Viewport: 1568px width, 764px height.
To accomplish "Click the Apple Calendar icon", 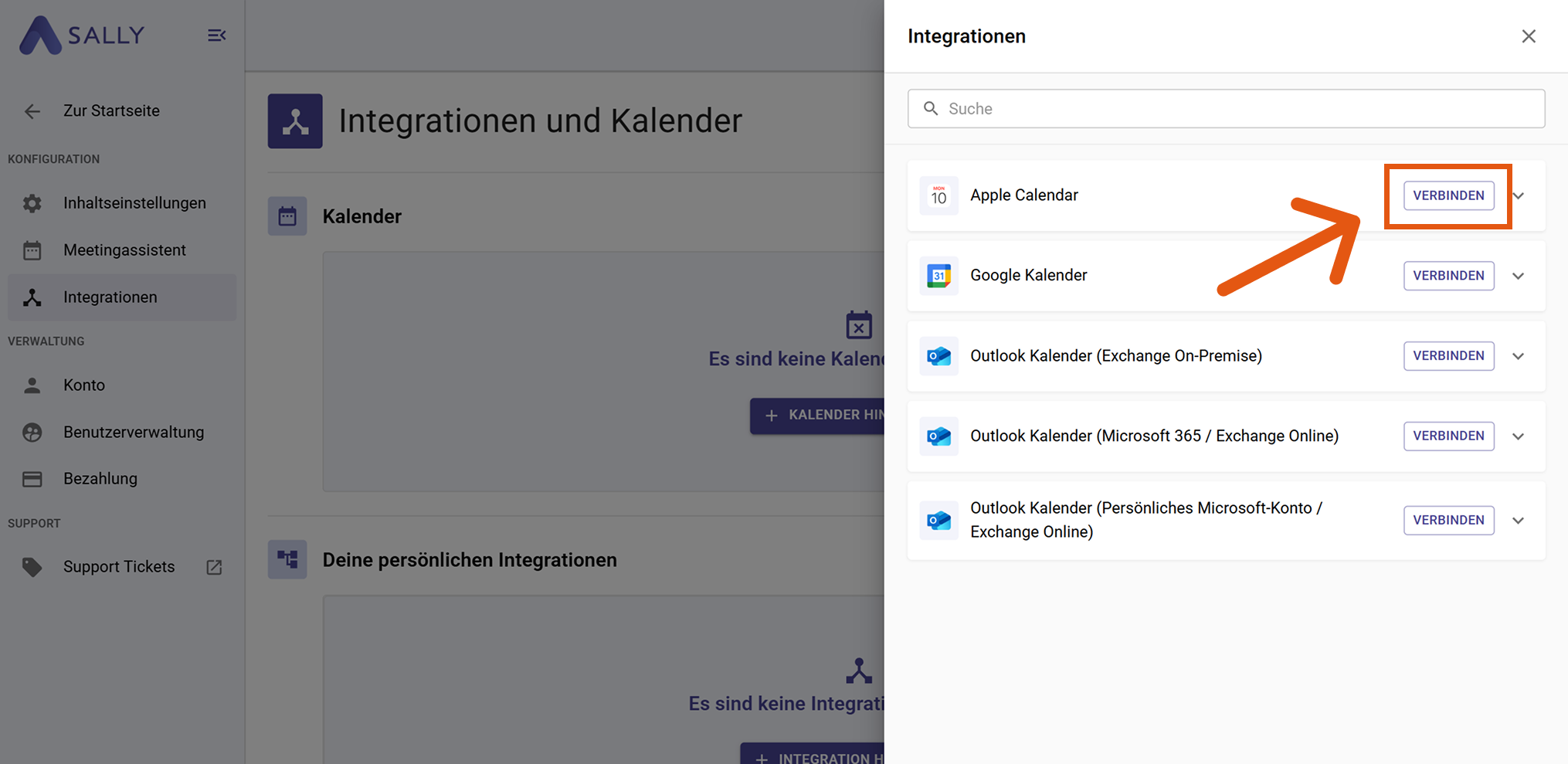I will click(938, 195).
